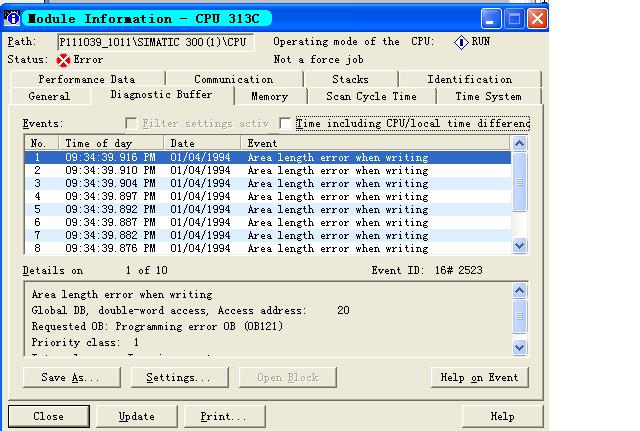Viewport: 640px width, 431px height.
Task: Select event row 4 at 09:34:39.897 PM
Action: point(268,197)
